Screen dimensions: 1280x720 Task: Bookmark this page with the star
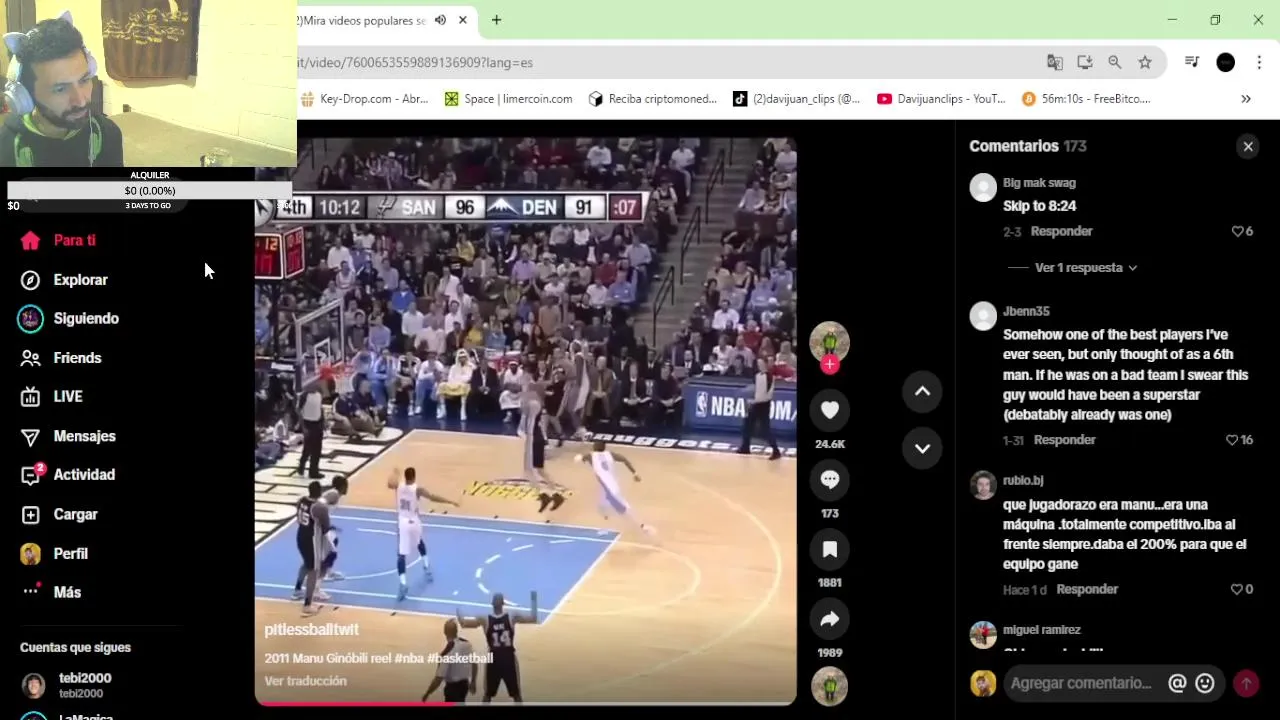pyautogui.click(x=1145, y=62)
